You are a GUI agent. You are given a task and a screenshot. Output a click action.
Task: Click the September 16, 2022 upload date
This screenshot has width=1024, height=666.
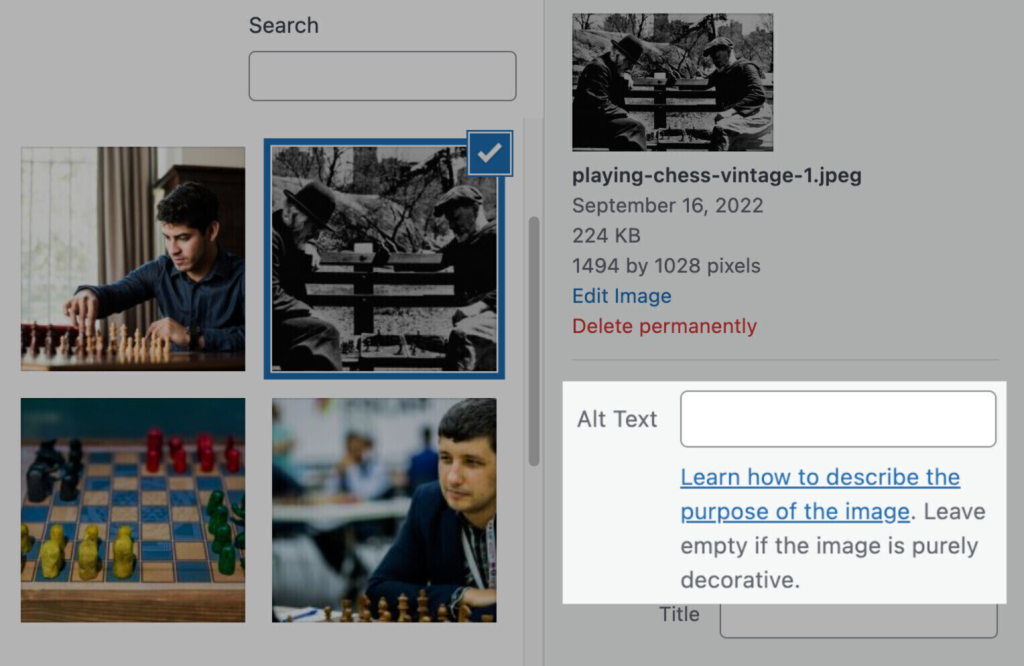(667, 206)
